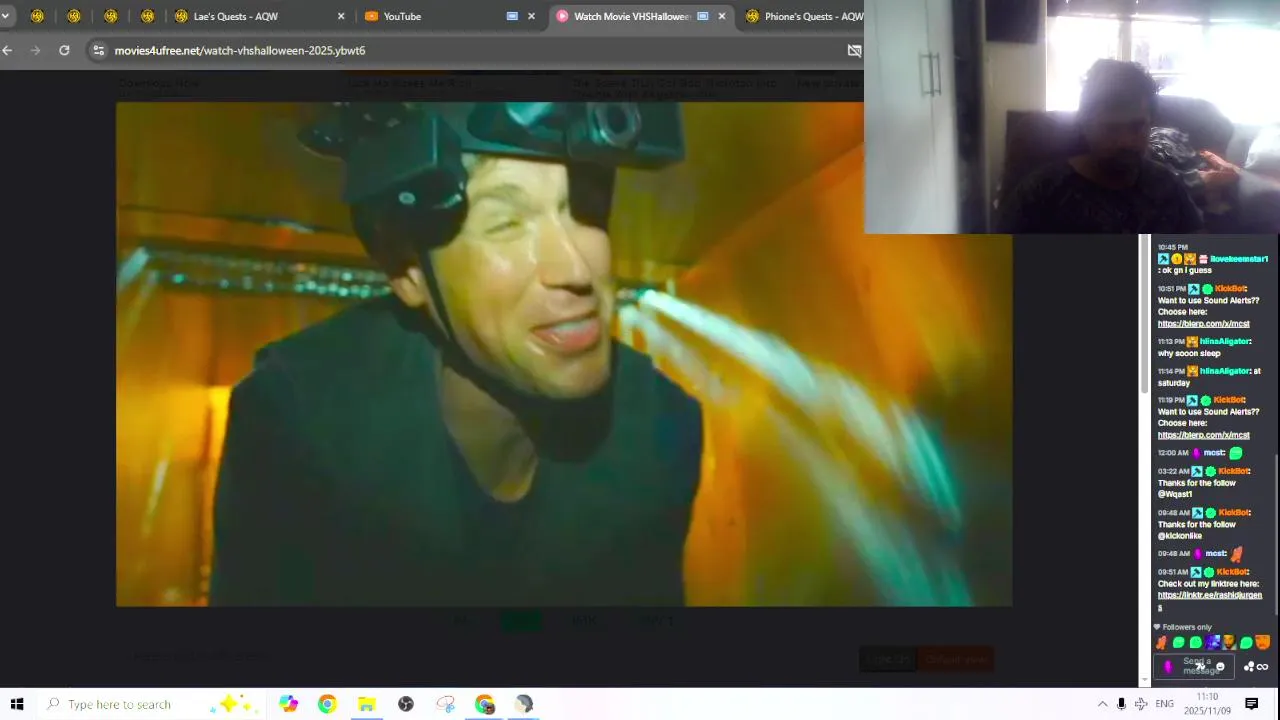The height and width of the screenshot is (720, 1280).
Task: Click the pink identity badge in chat input
Action: [1167, 667]
